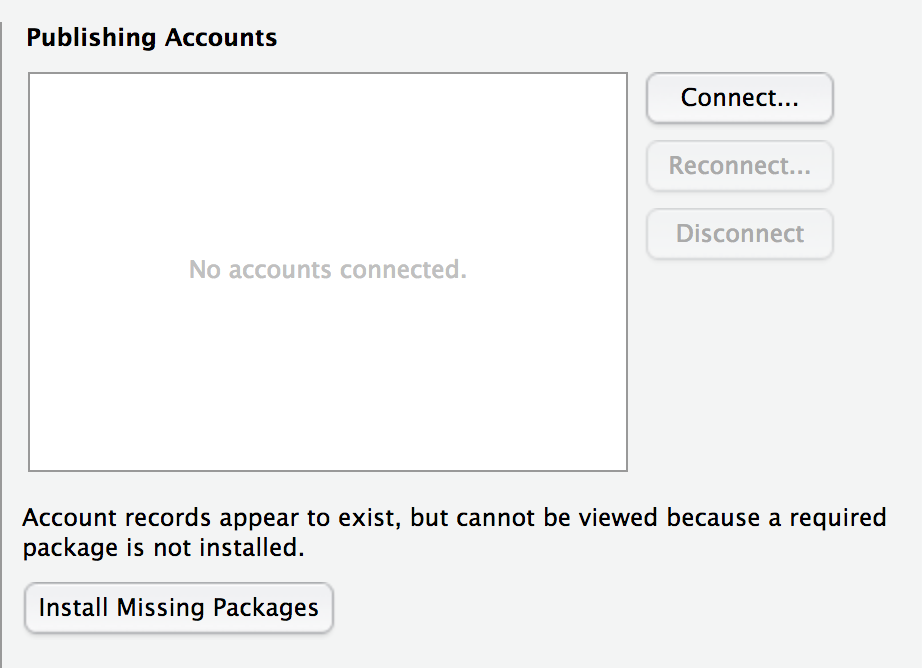Click the Connect... button
This screenshot has width=922, height=668.
click(x=739, y=98)
